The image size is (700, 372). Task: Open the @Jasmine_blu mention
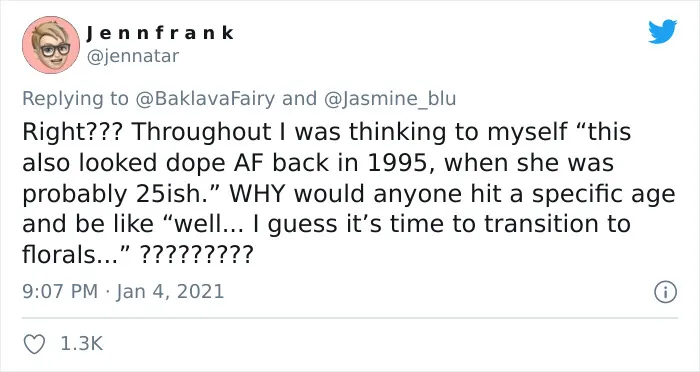[389, 99]
